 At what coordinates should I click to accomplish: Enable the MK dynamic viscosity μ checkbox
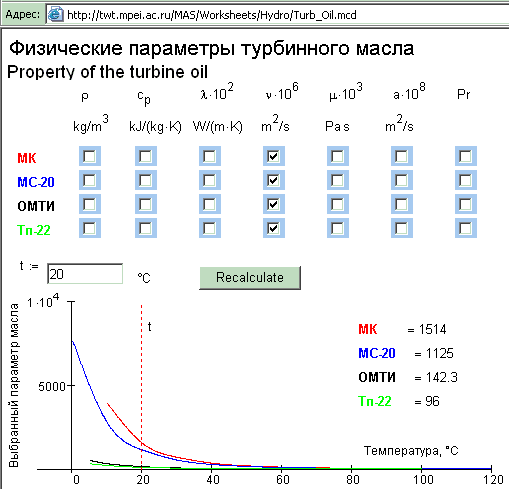point(338,156)
